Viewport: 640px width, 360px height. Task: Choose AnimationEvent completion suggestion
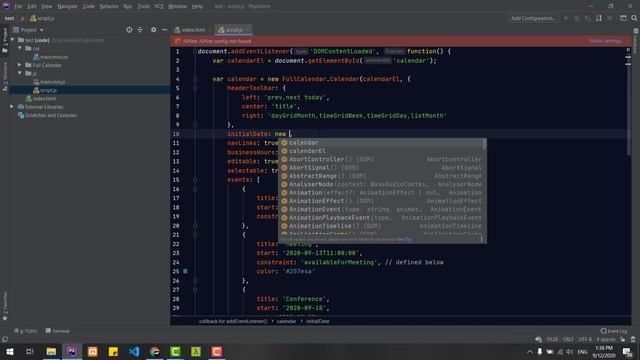point(382,209)
